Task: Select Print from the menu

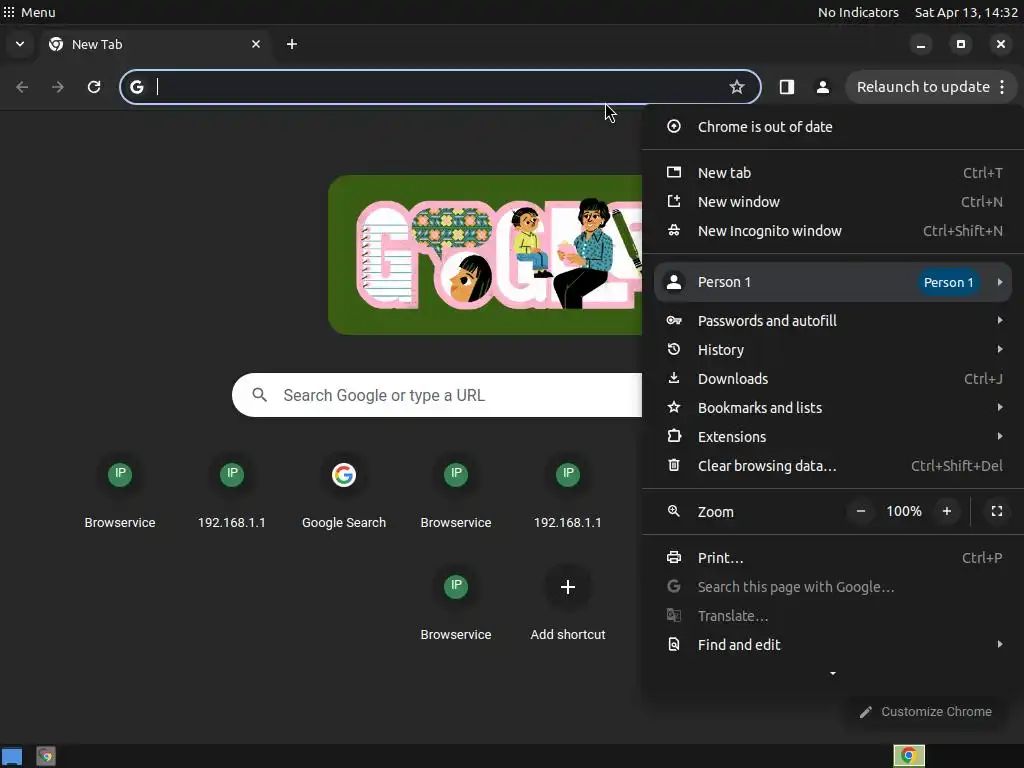Action: [833, 558]
